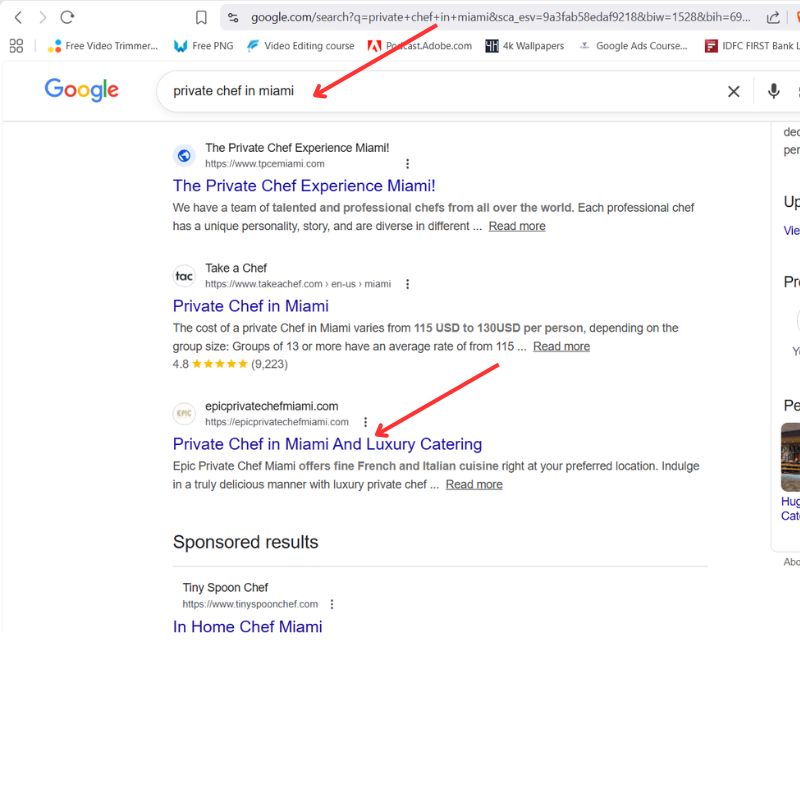The width and height of the screenshot is (800, 800).
Task: Open three-dot menu for epicprivatechefmiami.com result
Action: tap(365, 422)
